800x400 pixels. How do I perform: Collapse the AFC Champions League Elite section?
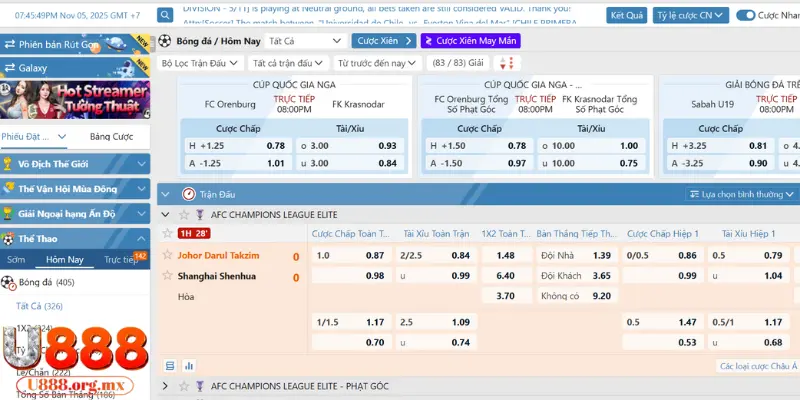165,214
